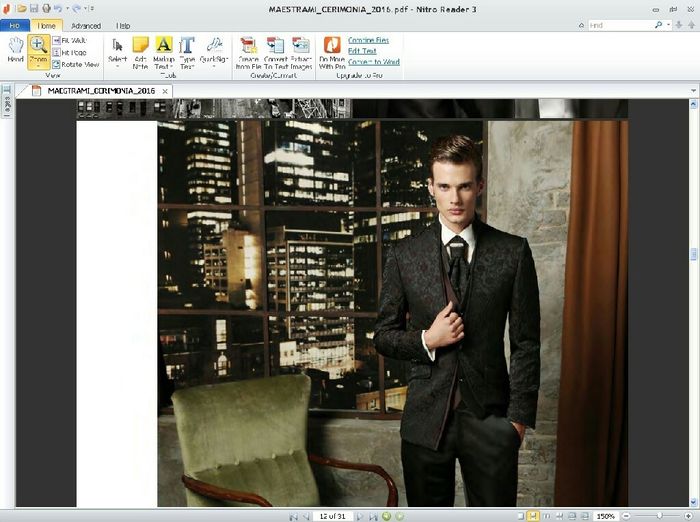The width and height of the screenshot is (700, 522).
Task: Open the QuickSign tool
Action: [214, 51]
